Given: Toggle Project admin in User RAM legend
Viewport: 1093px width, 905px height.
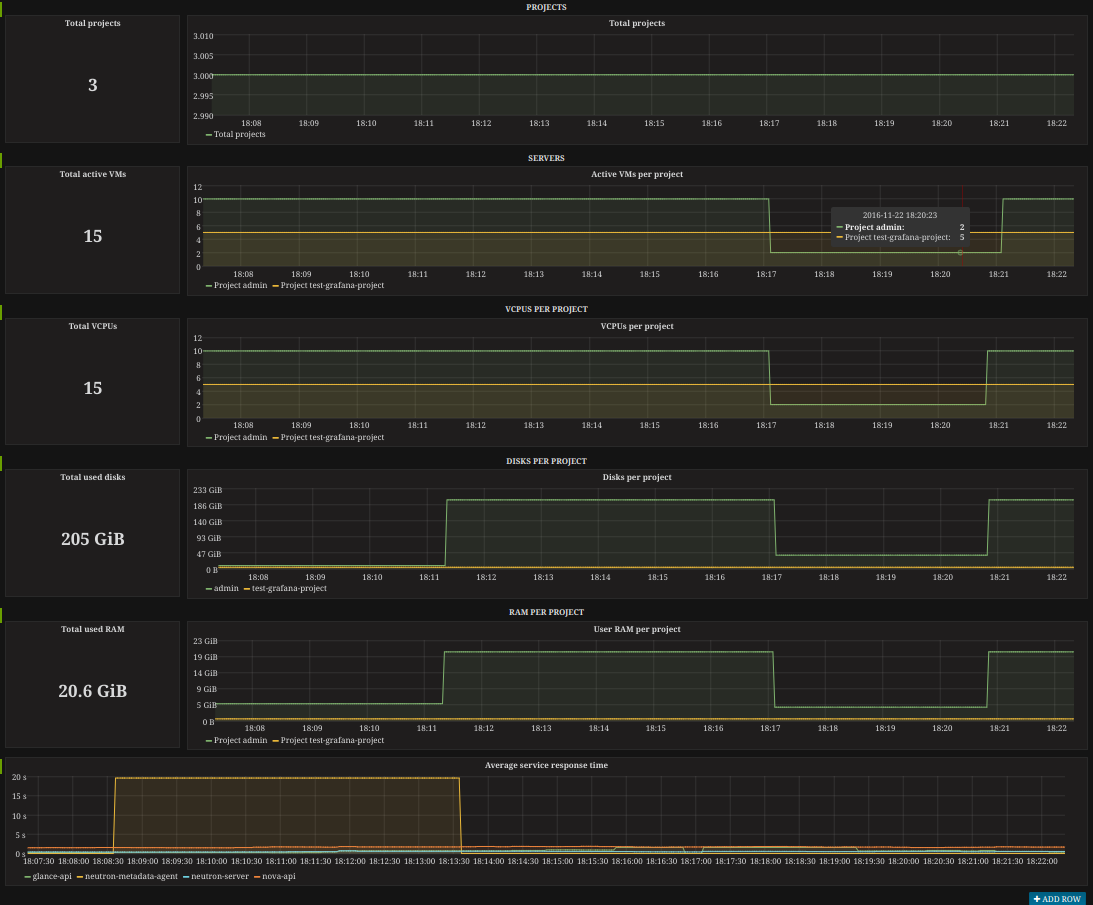Looking at the screenshot, I should [240, 740].
